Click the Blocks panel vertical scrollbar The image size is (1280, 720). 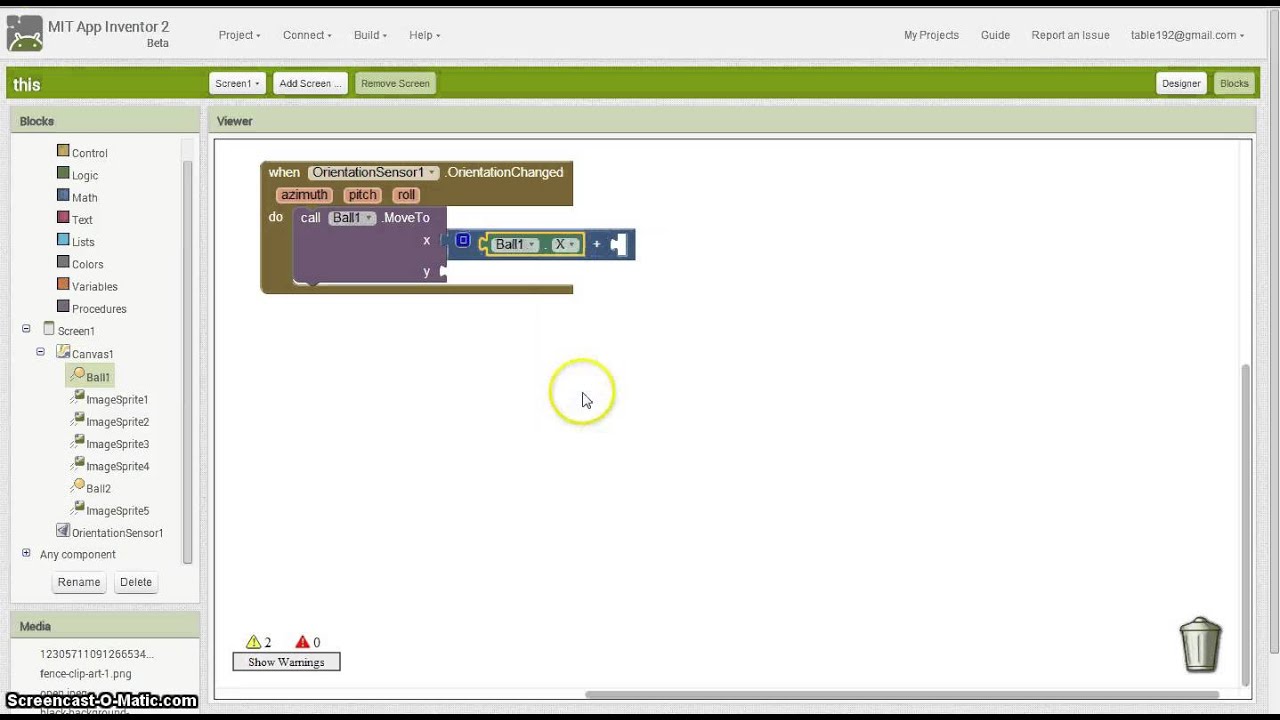(187, 360)
